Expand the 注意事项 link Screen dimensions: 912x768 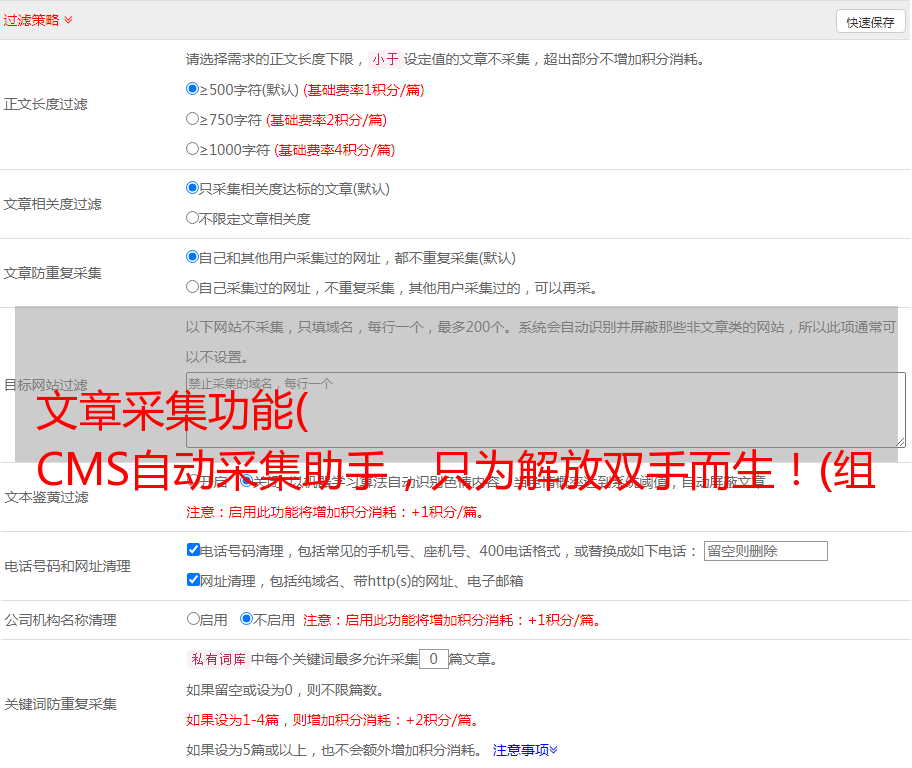(x=525, y=750)
